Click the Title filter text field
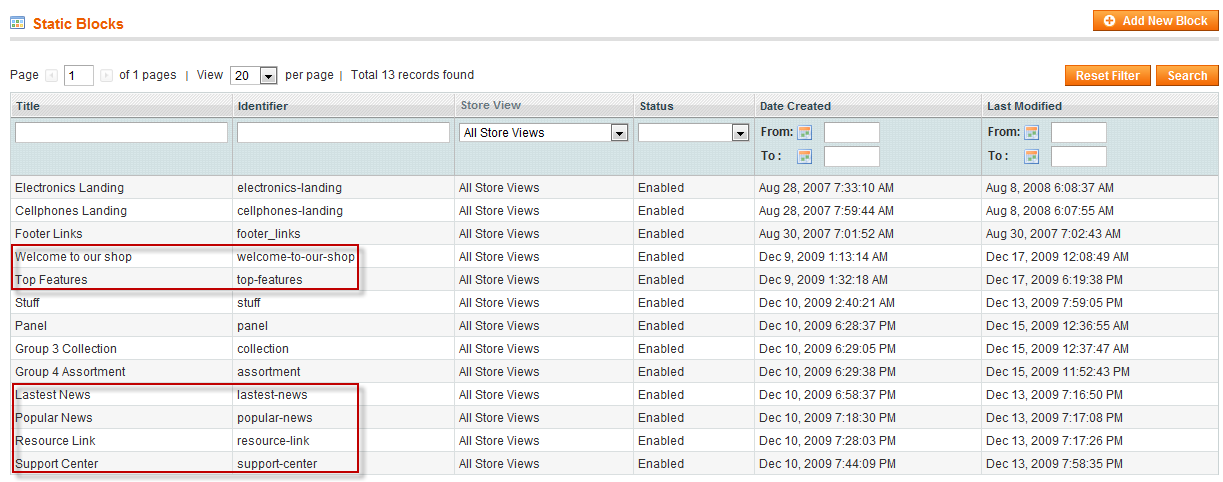 tap(121, 132)
